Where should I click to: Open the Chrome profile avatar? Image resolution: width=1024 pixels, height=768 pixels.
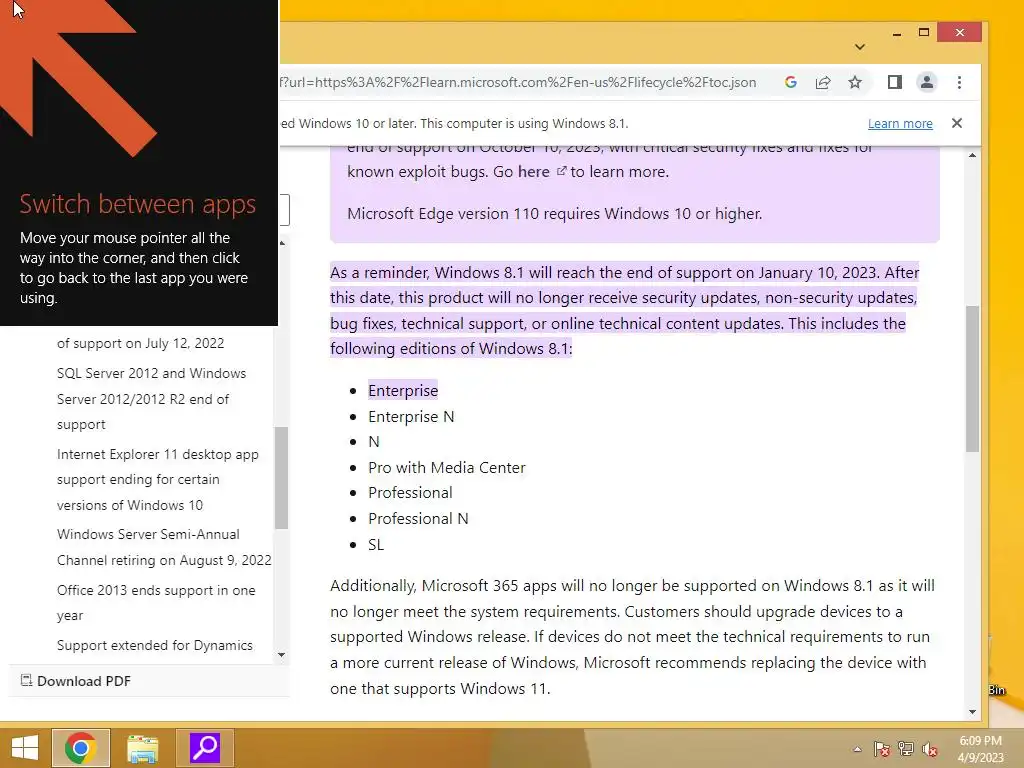coord(927,82)
